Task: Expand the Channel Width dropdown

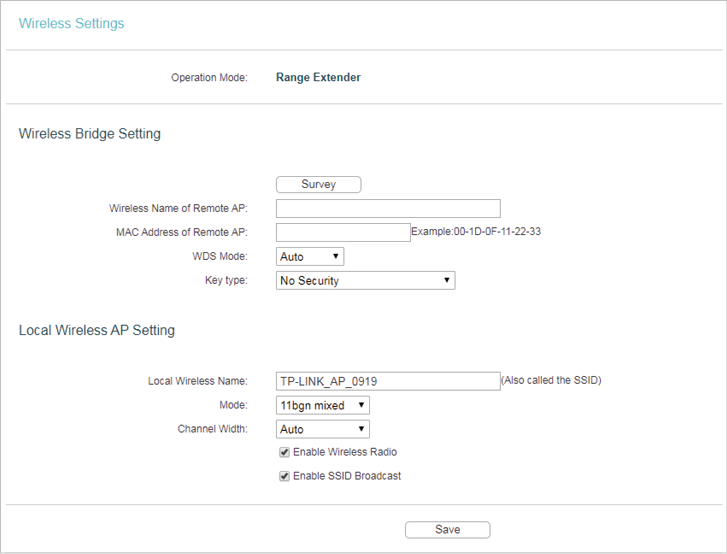Action: point(323,429)
